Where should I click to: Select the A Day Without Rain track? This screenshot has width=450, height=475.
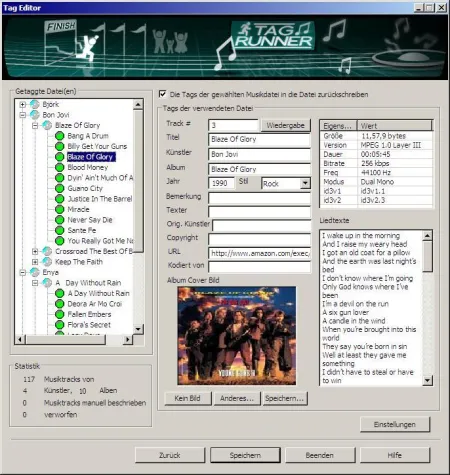point(98,293)
